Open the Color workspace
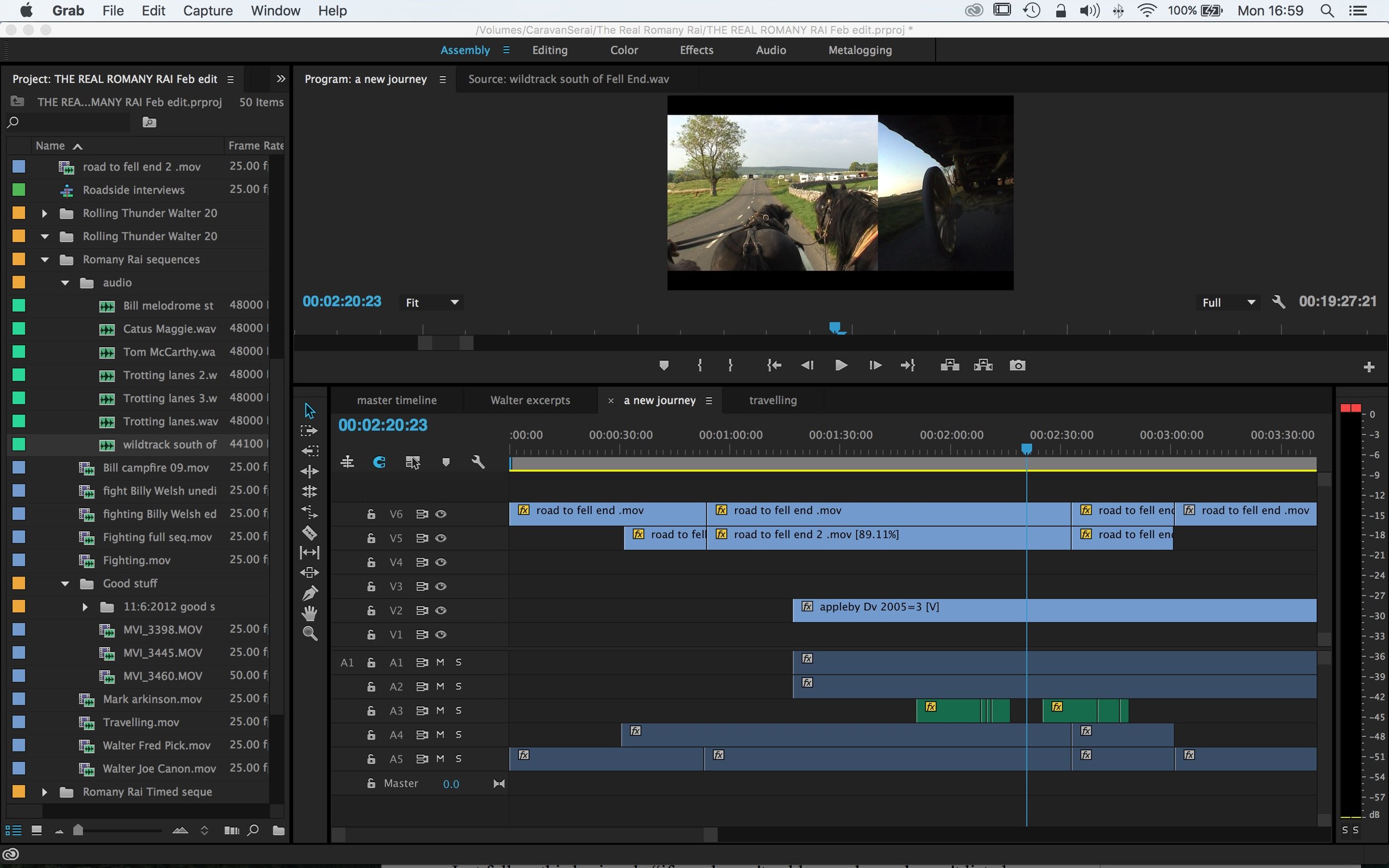This screenshot has width=1389, height=868. click(623, 50)
